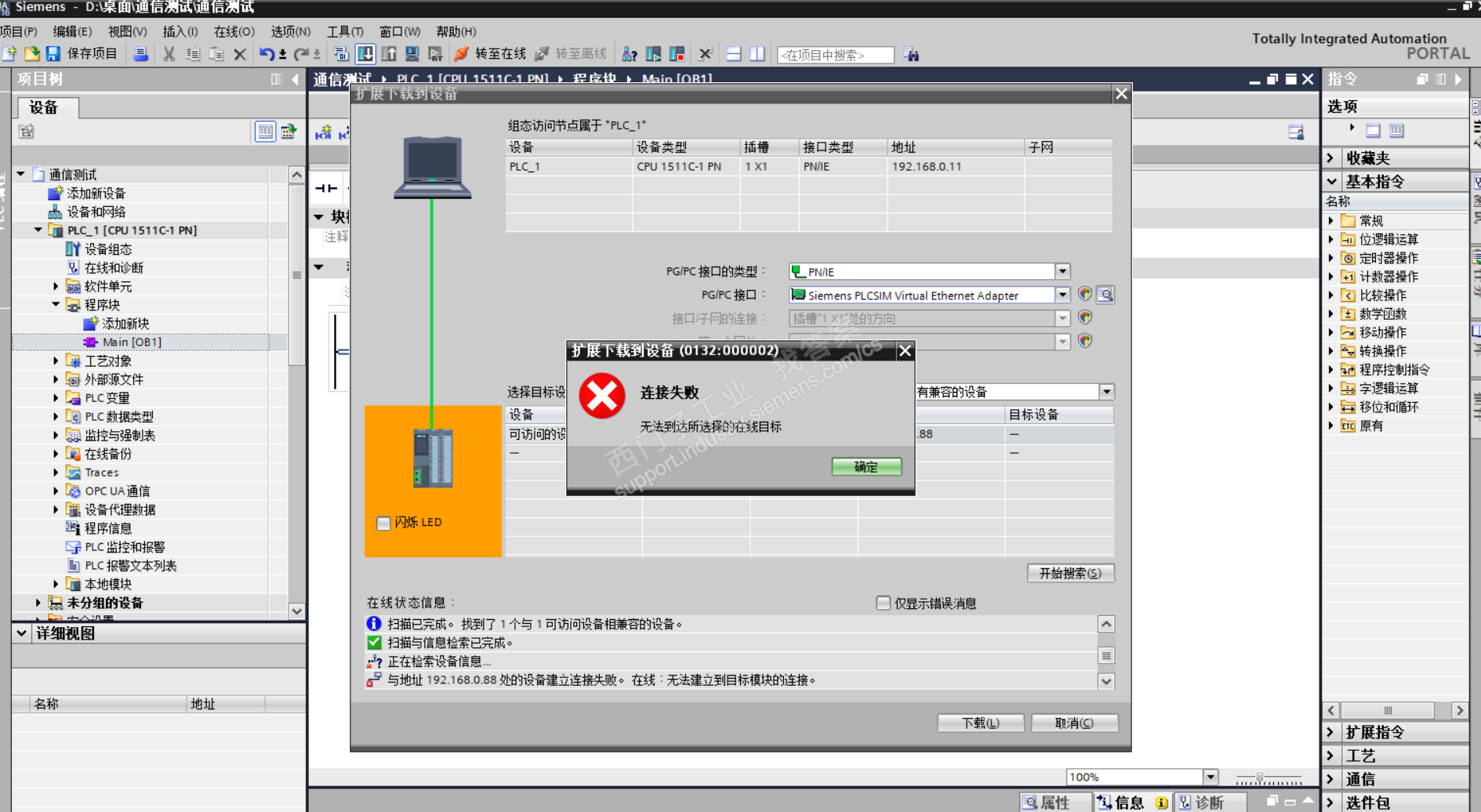Image resolution: width=1481 pixels, height=812 pixels.
Task: Open the 视图(V) menu
Action: pos(127,31)
